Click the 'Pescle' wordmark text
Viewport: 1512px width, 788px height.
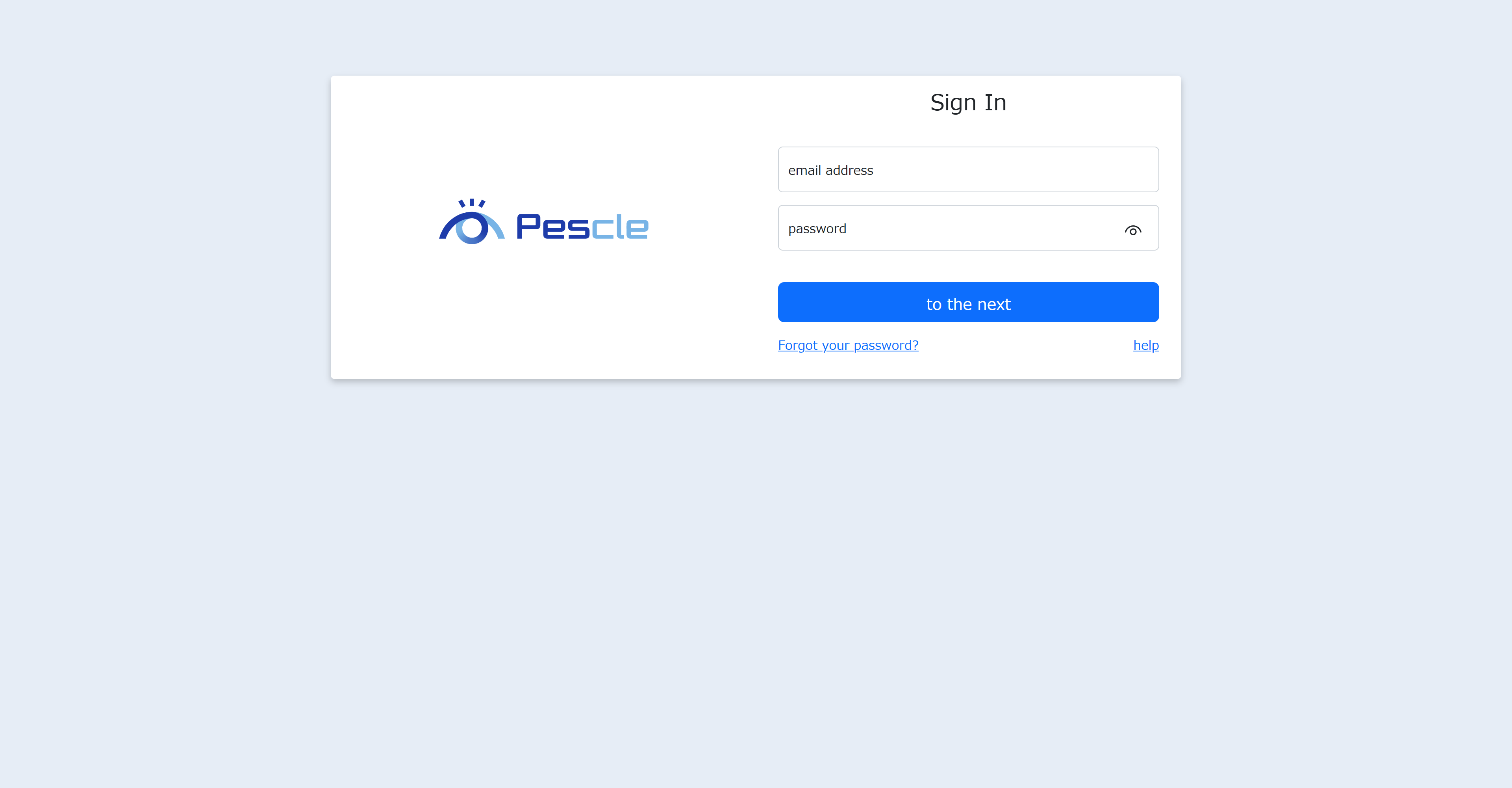point(581,226)
